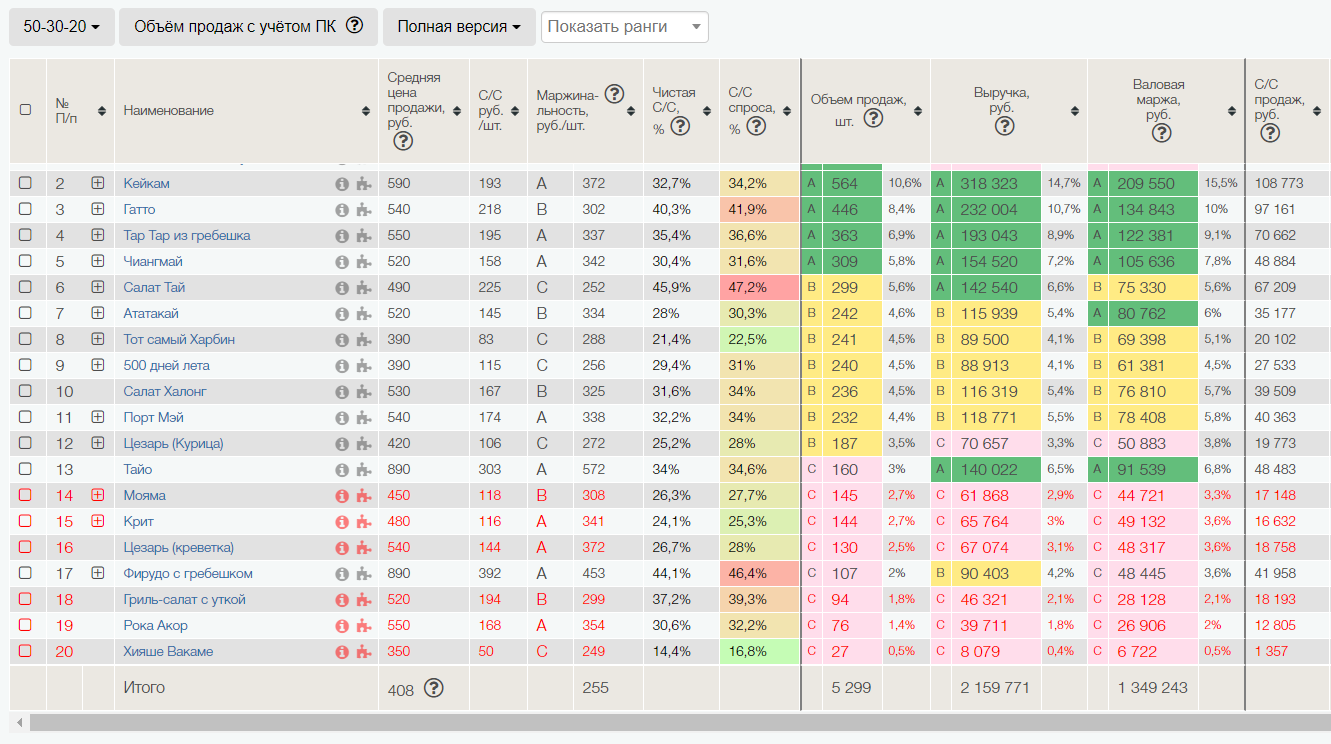Open the Показать ранги combo box
This screenshot has height=744, width=1331.
click(624, 27)
